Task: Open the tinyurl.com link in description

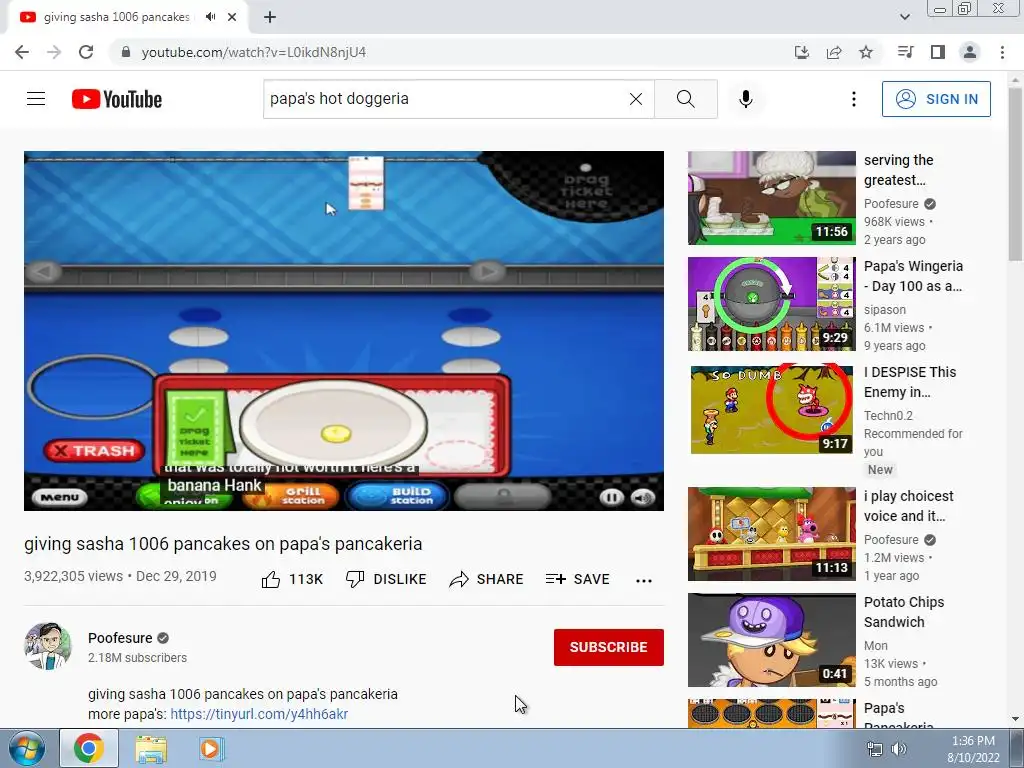Action: 259,714
